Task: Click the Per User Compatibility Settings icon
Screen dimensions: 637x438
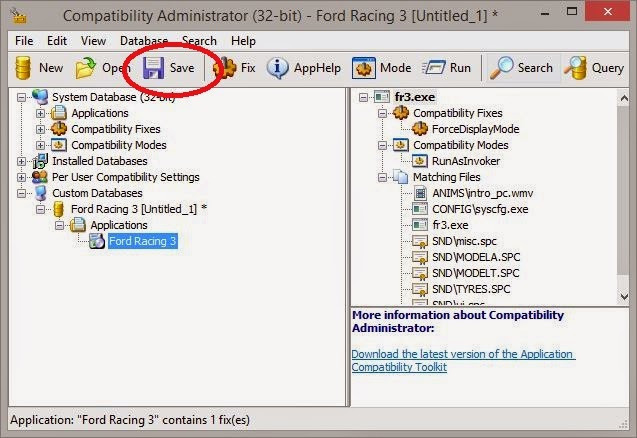Action: coord(40,177)
